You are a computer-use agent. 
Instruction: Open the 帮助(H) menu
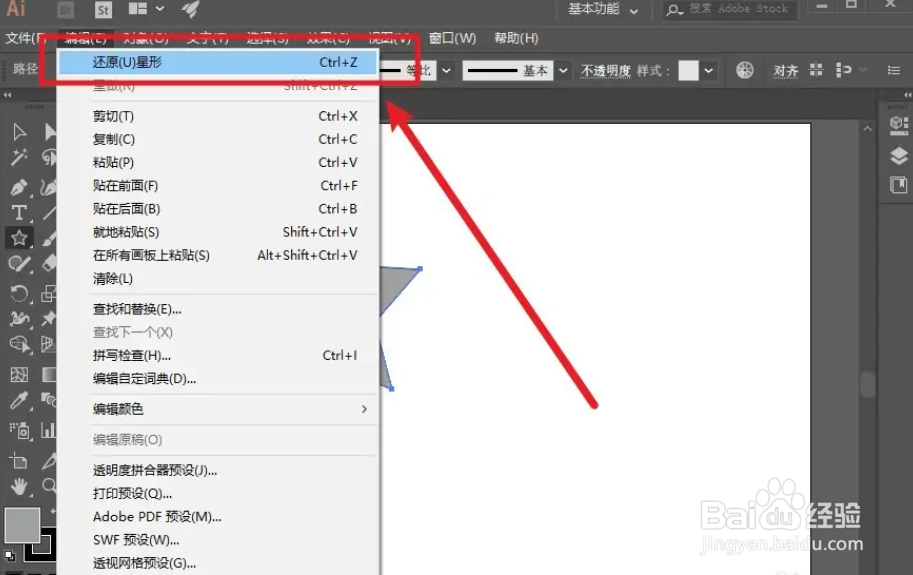click(x=516, y=38)
